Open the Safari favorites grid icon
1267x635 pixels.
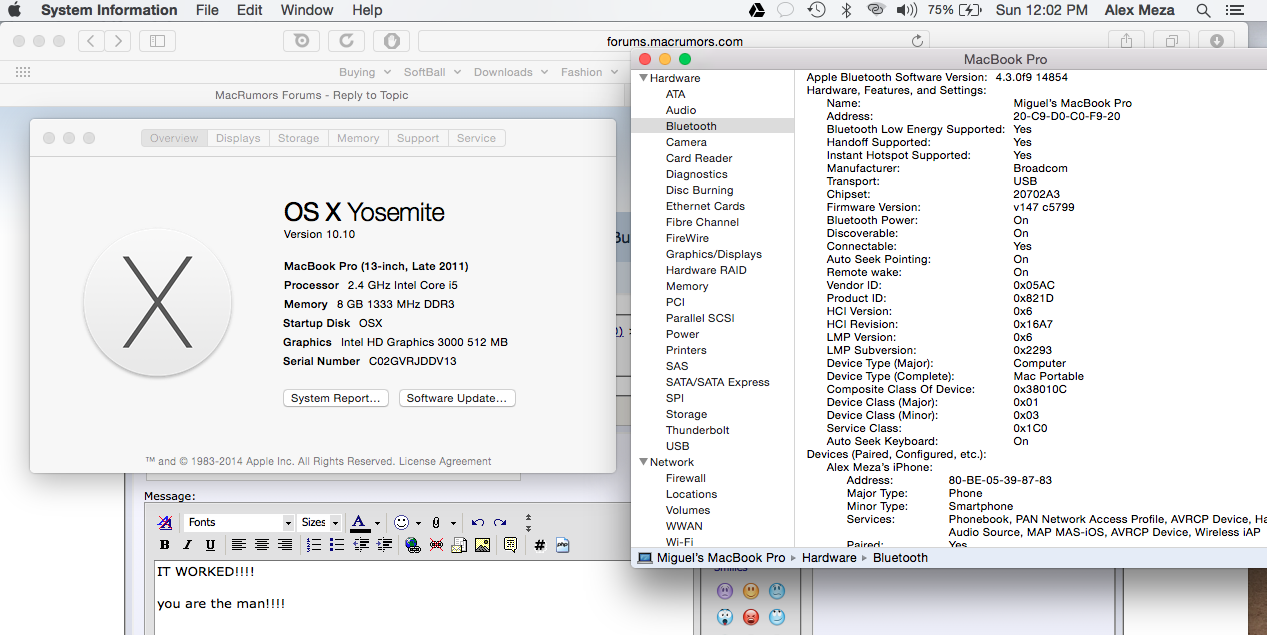tap(23, 72)
